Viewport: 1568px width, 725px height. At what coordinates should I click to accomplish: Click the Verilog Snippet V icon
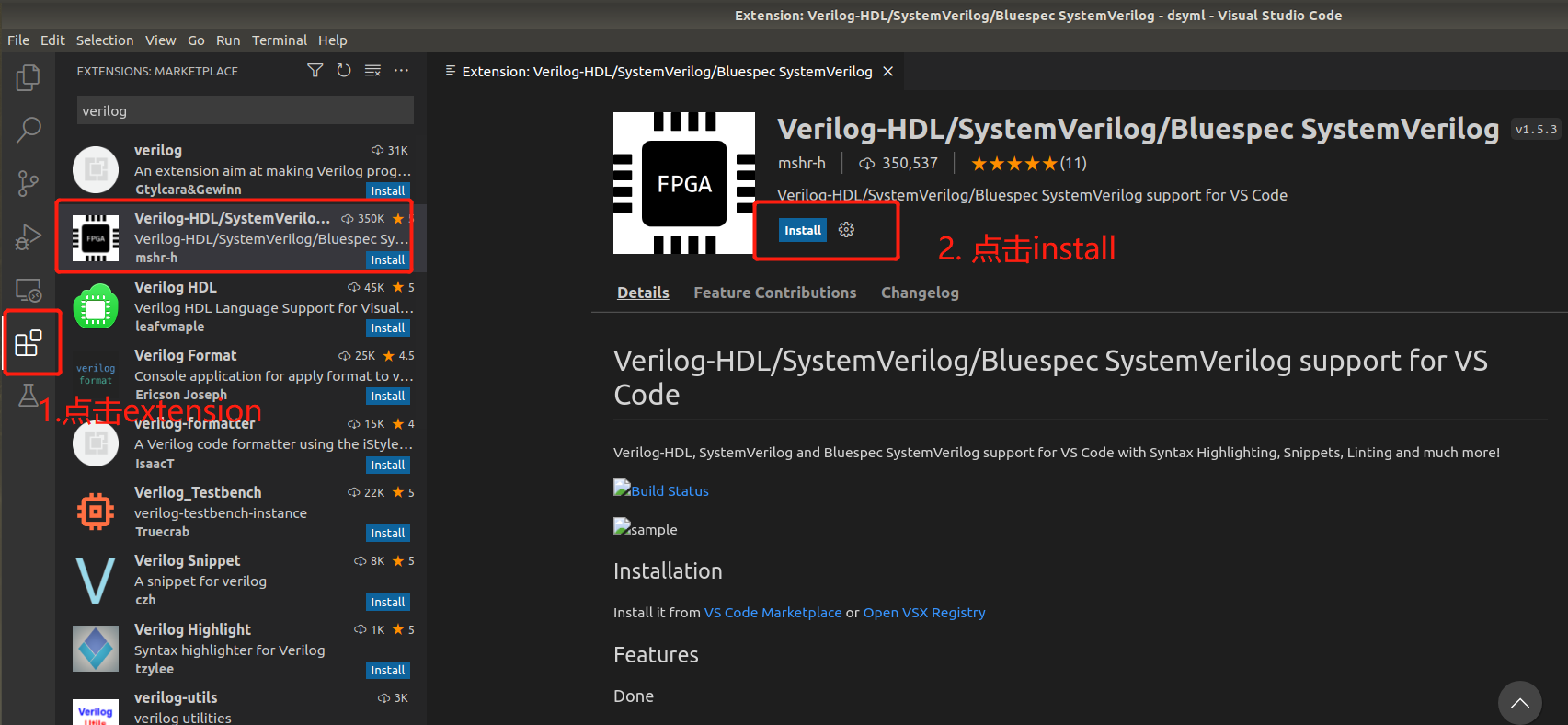(96, 581)
